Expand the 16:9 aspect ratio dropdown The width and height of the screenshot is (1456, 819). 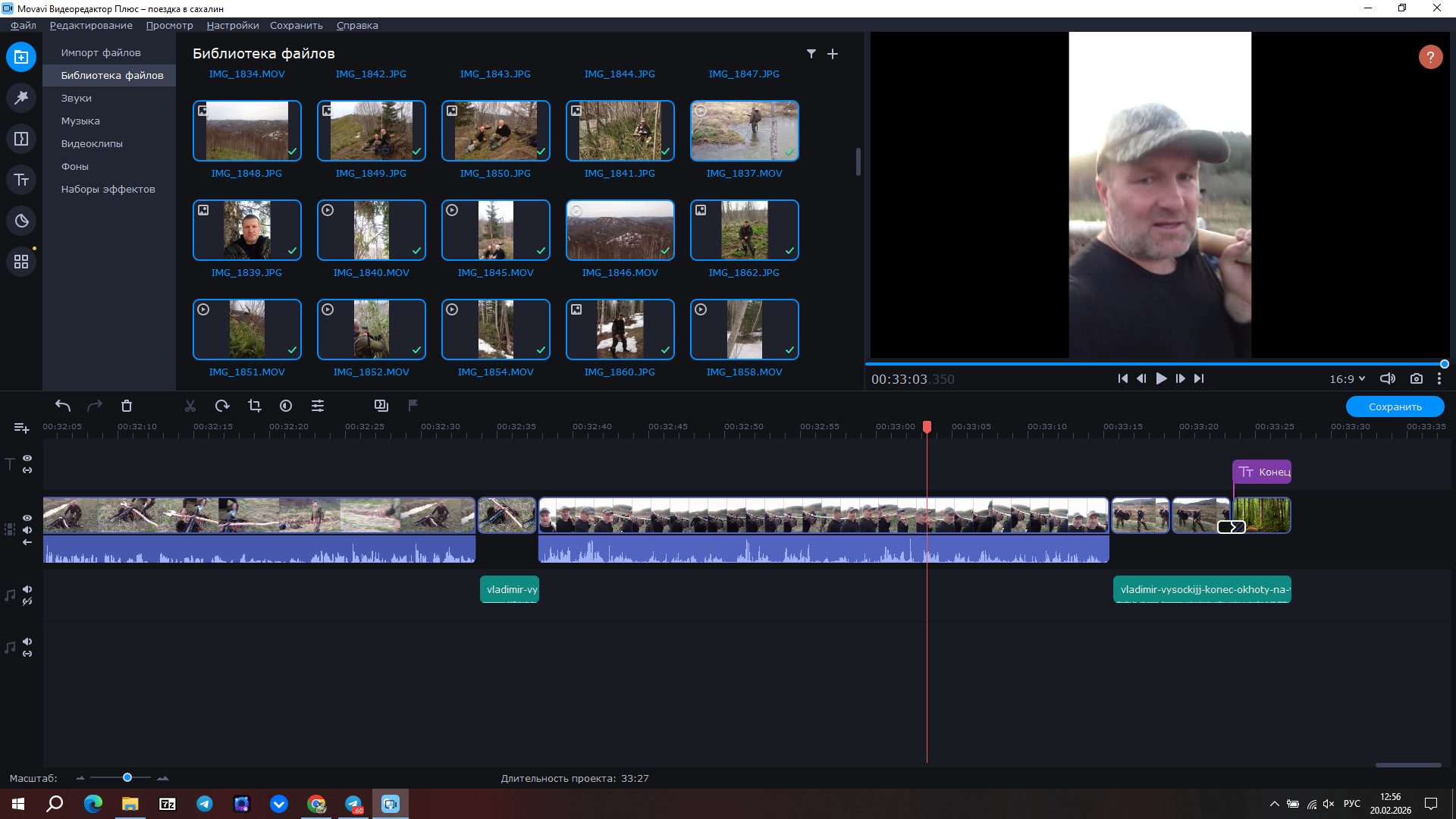(1347, 378)
